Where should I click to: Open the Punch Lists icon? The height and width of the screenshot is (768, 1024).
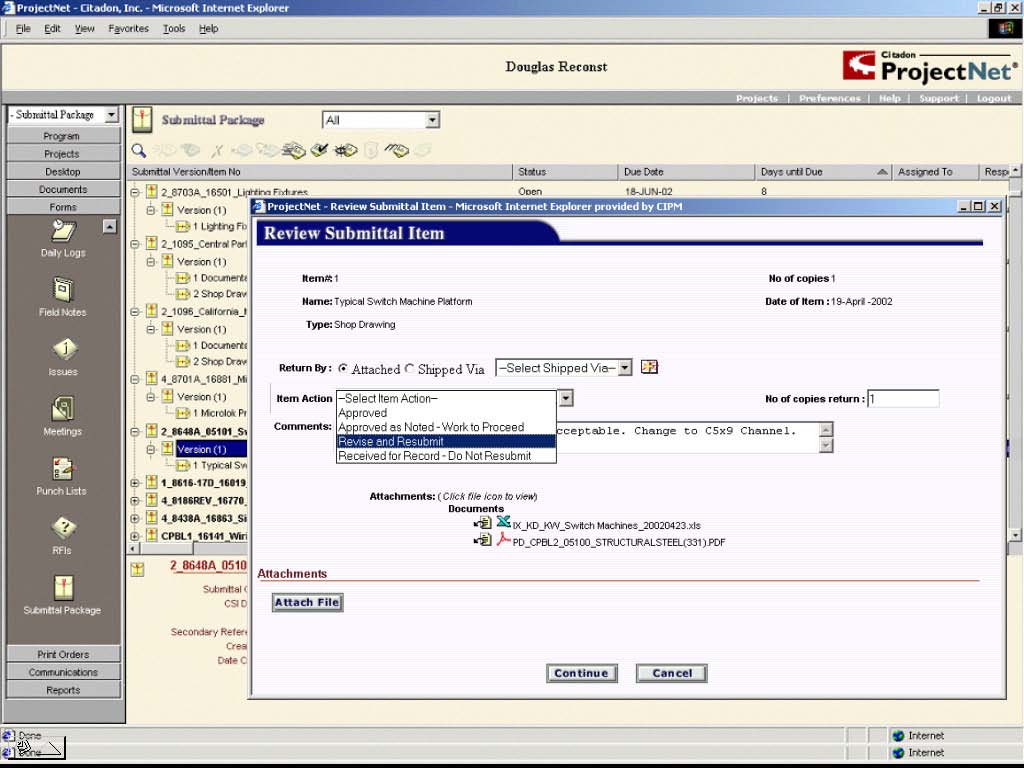click(63, 469)
